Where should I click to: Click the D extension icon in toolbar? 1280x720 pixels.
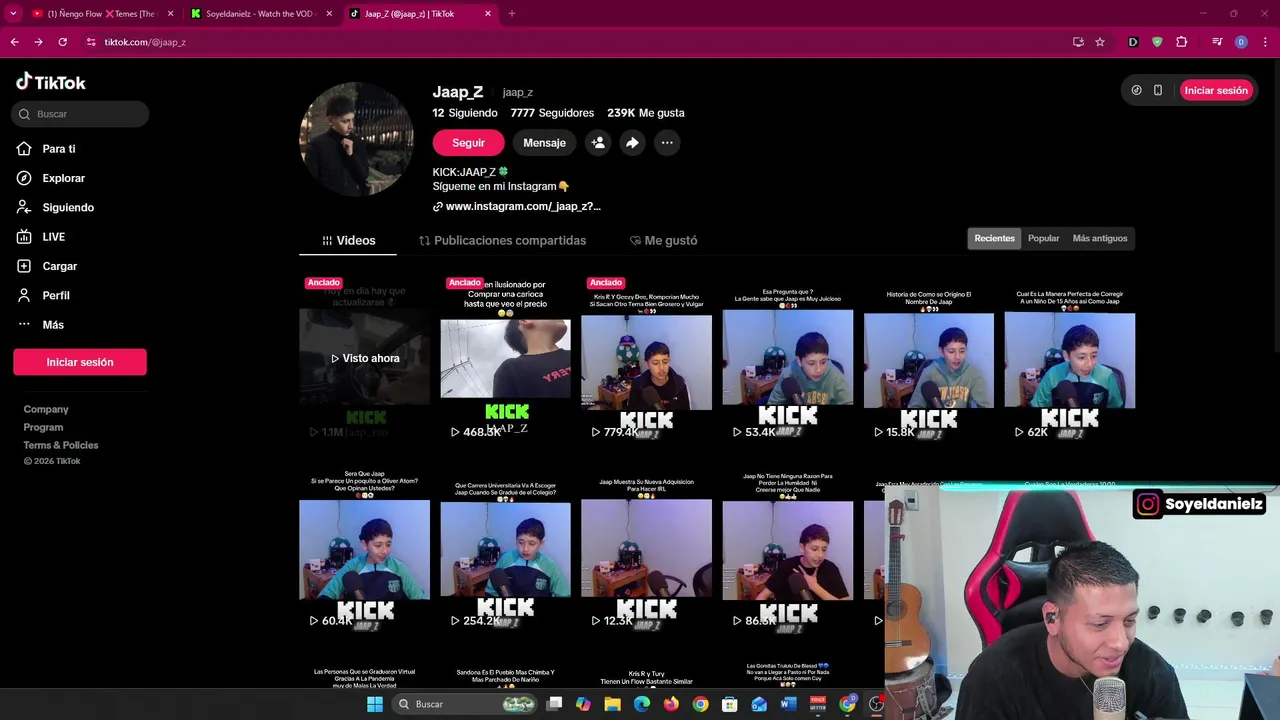point(1133,42)
